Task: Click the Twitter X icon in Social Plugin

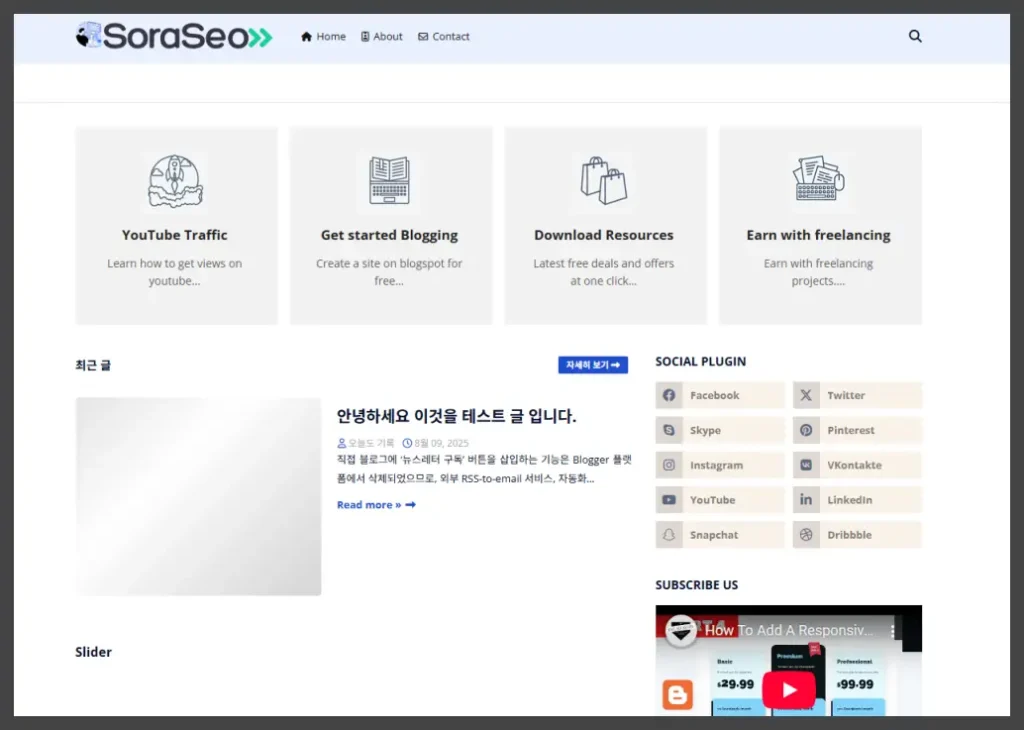Action: (x=806, y=395)
